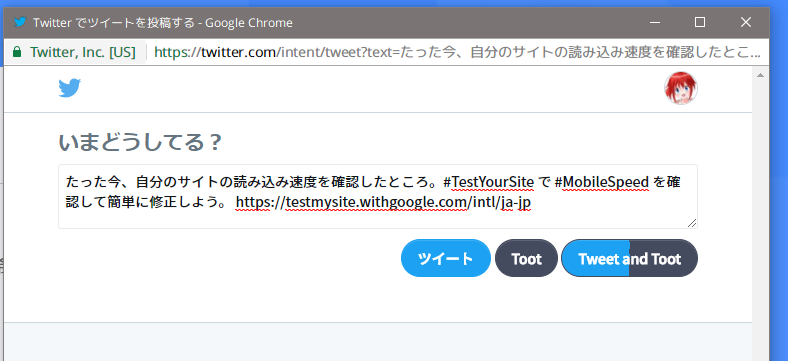Click the testmysite.withgoogle.com URL text
Screen dimensions: 788x361
383,203
